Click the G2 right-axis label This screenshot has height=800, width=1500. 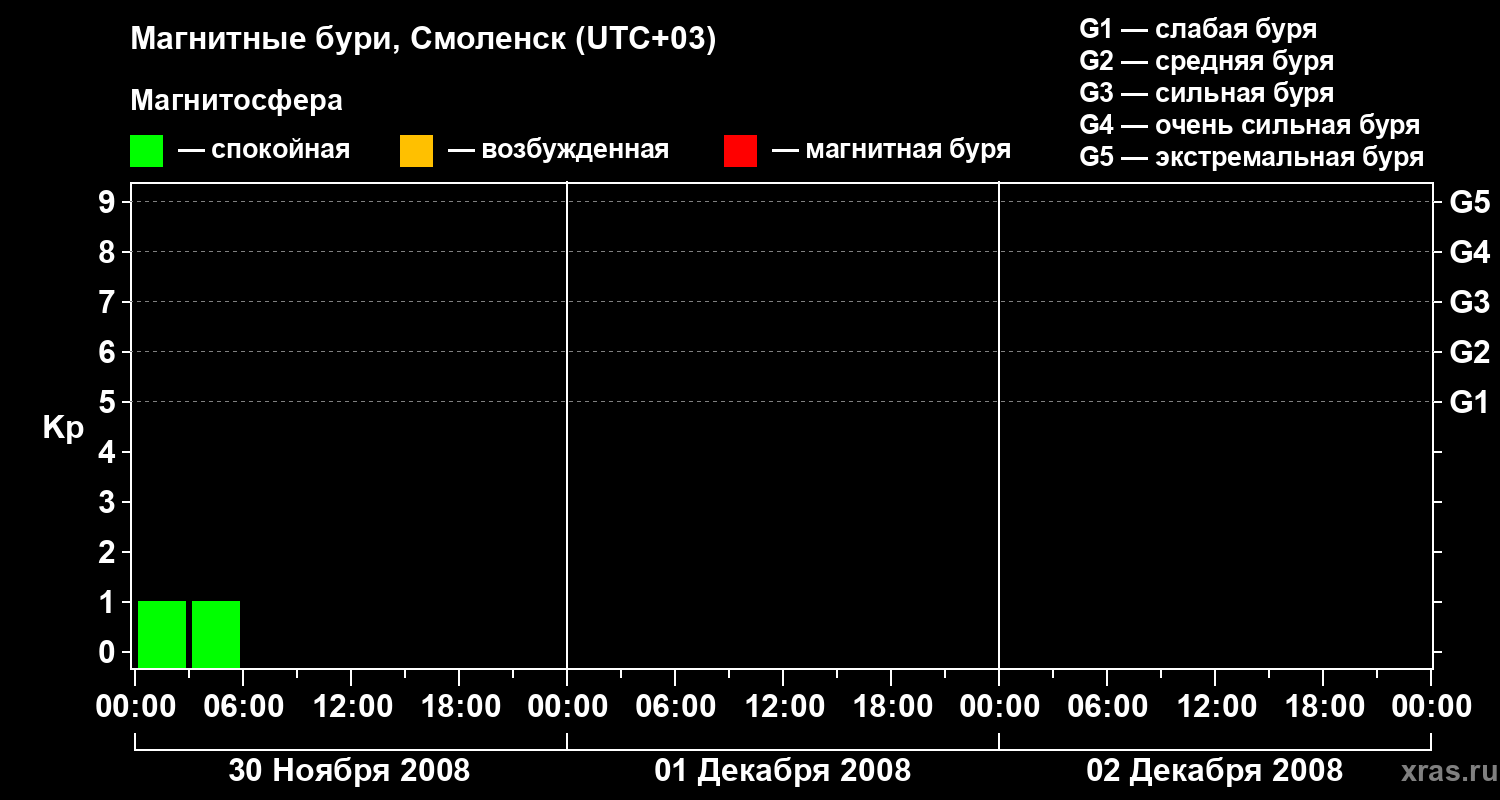1470,352
